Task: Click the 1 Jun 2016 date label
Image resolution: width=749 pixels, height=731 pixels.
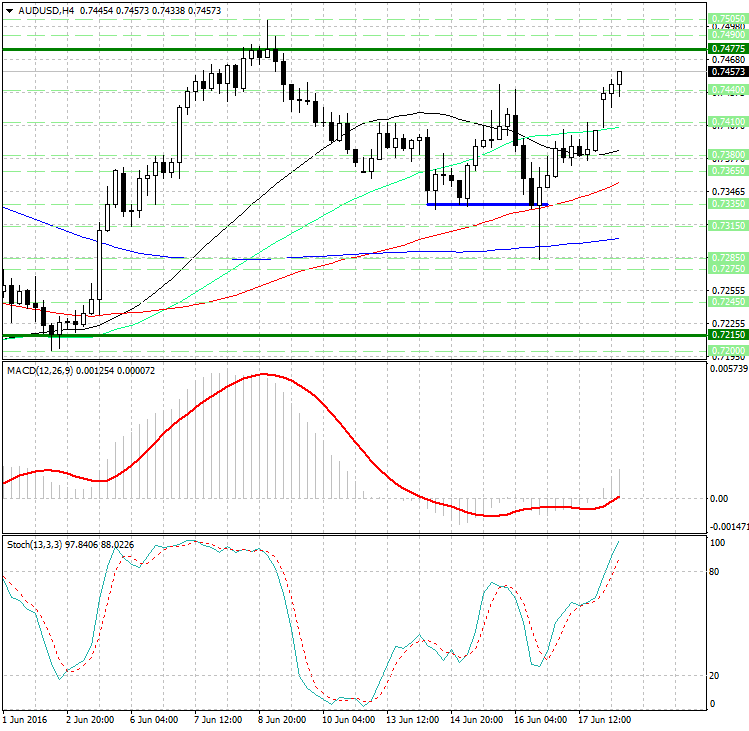Action: pos(27,719)
